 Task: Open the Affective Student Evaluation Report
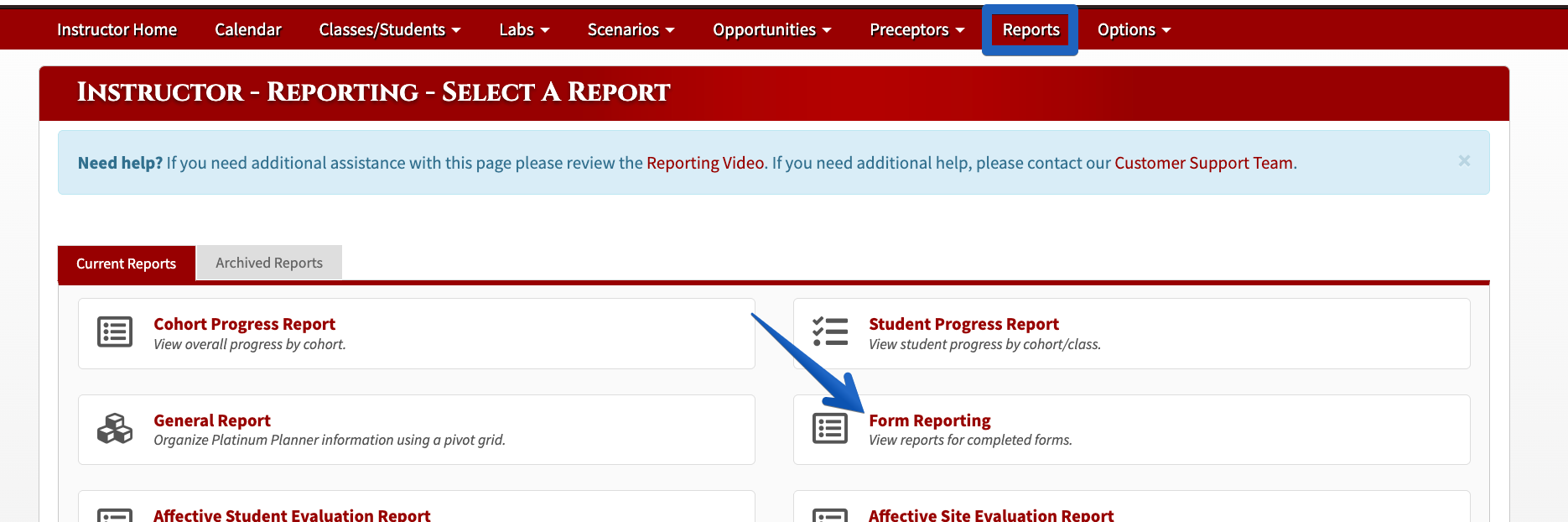292,514
